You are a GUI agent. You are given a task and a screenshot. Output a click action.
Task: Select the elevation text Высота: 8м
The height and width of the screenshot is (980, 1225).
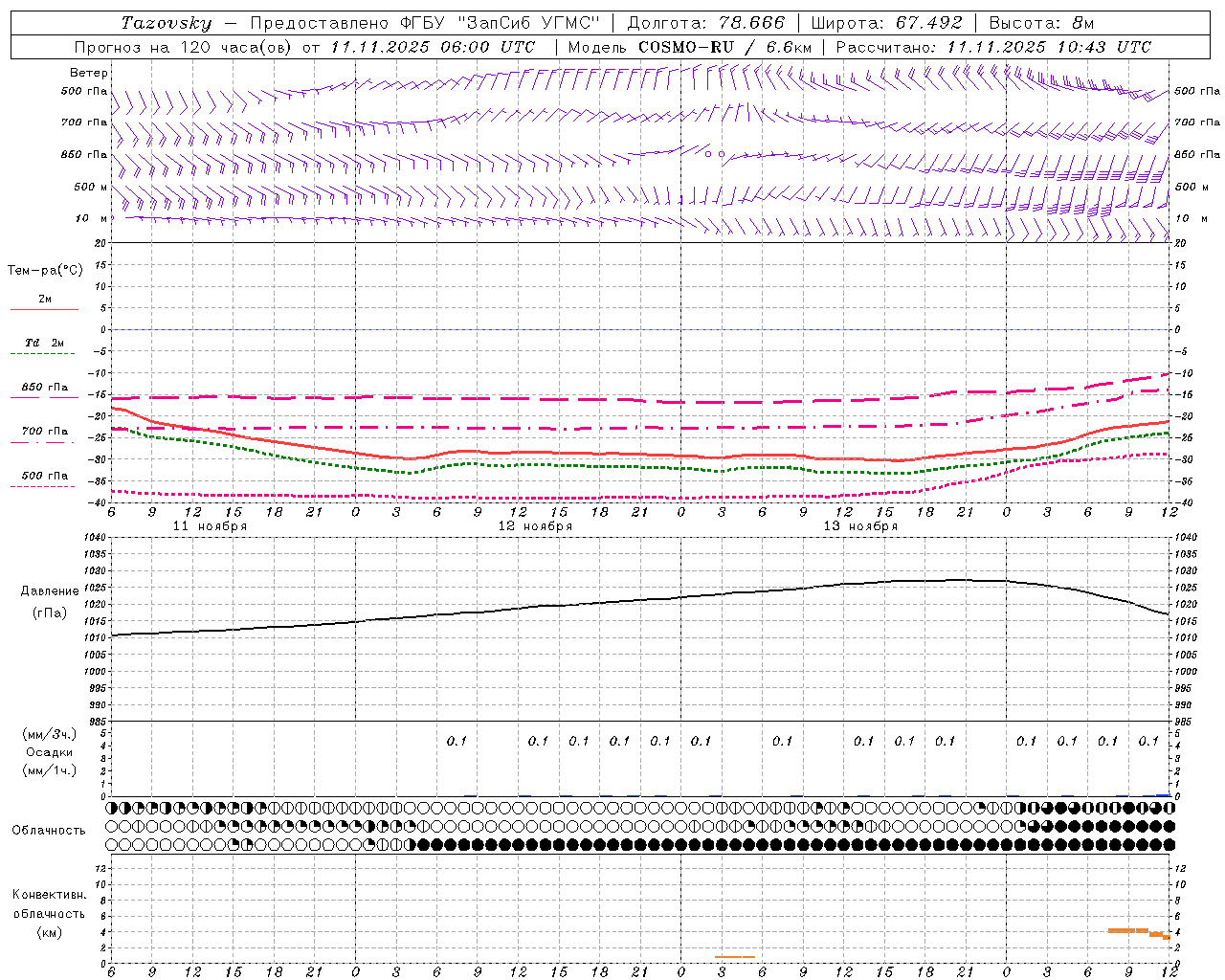click(x=1041, y=23)
